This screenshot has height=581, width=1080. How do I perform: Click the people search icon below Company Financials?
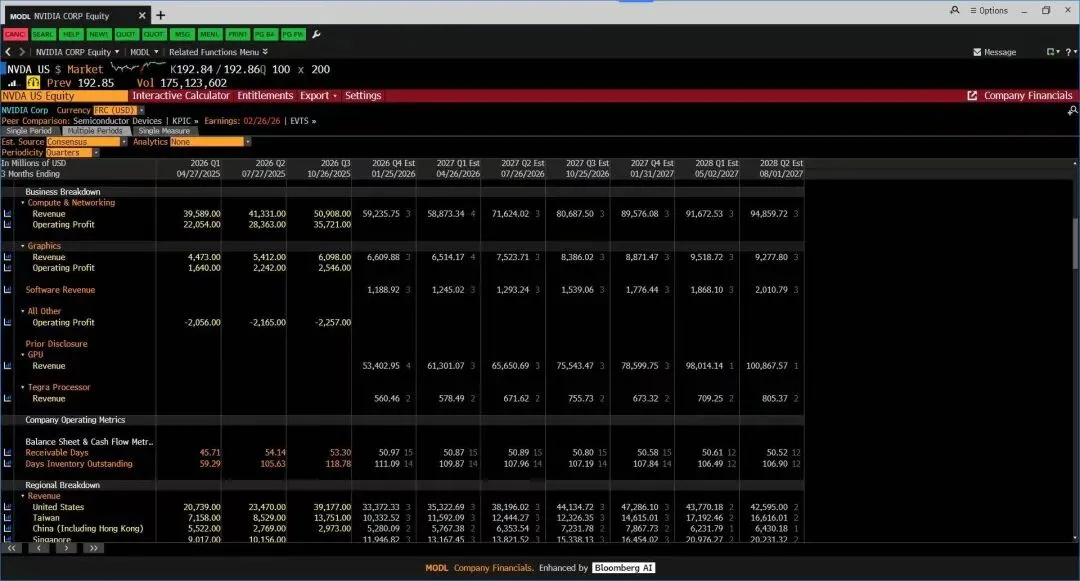tap(1072, 110)
